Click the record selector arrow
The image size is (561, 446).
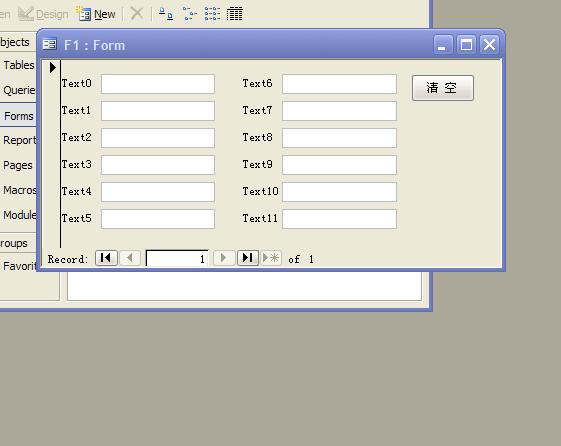pos(53,67)
